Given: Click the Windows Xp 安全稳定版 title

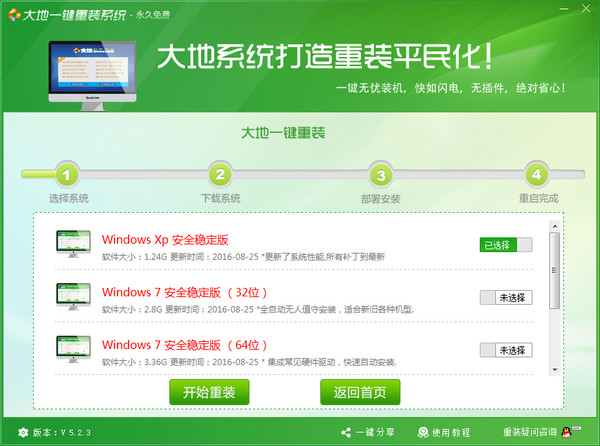Looking at the screenshot, I should click(x=165, y=240).
